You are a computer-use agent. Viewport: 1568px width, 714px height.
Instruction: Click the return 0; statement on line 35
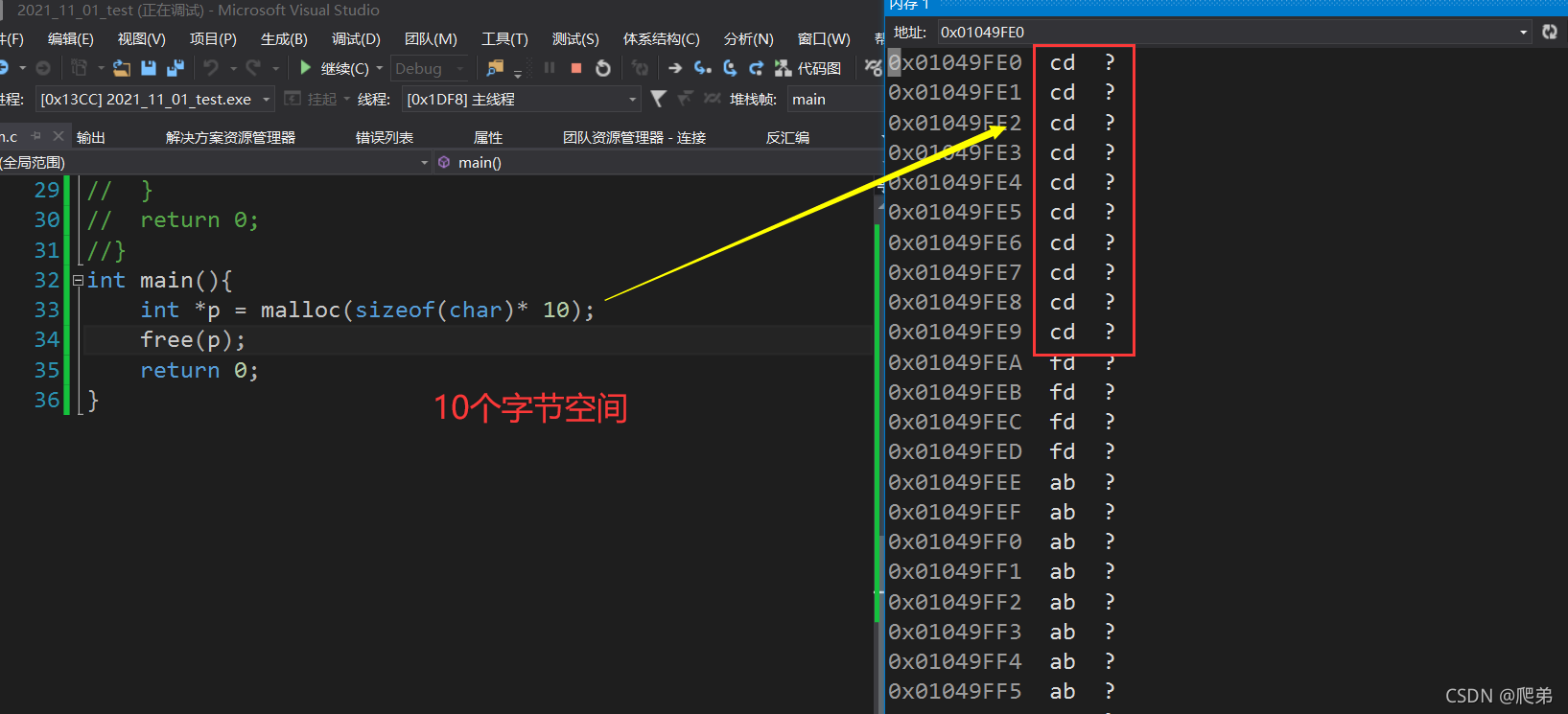[x=199, y=370]
